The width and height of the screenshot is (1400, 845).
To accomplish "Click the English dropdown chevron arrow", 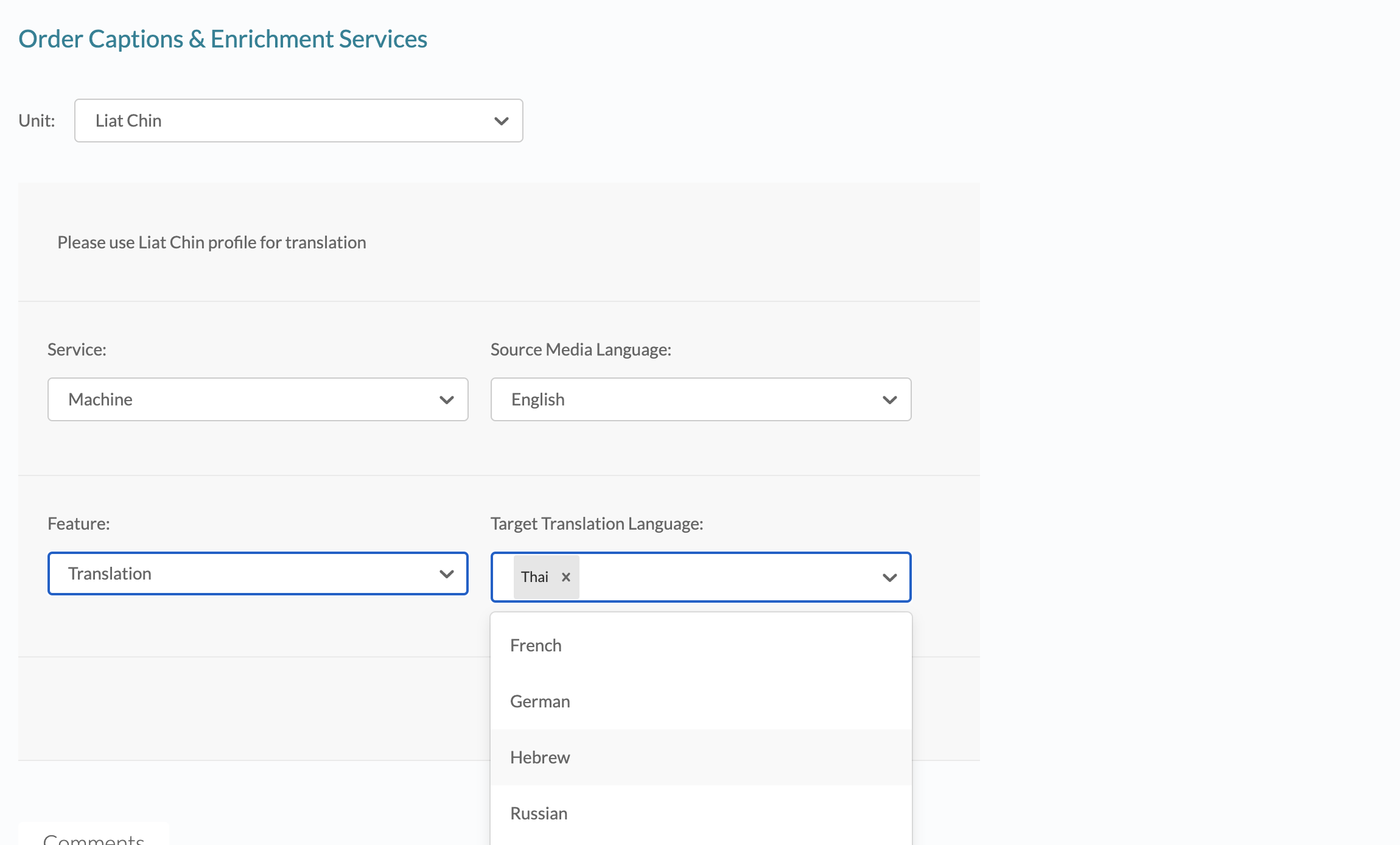I will click(889, 400).
